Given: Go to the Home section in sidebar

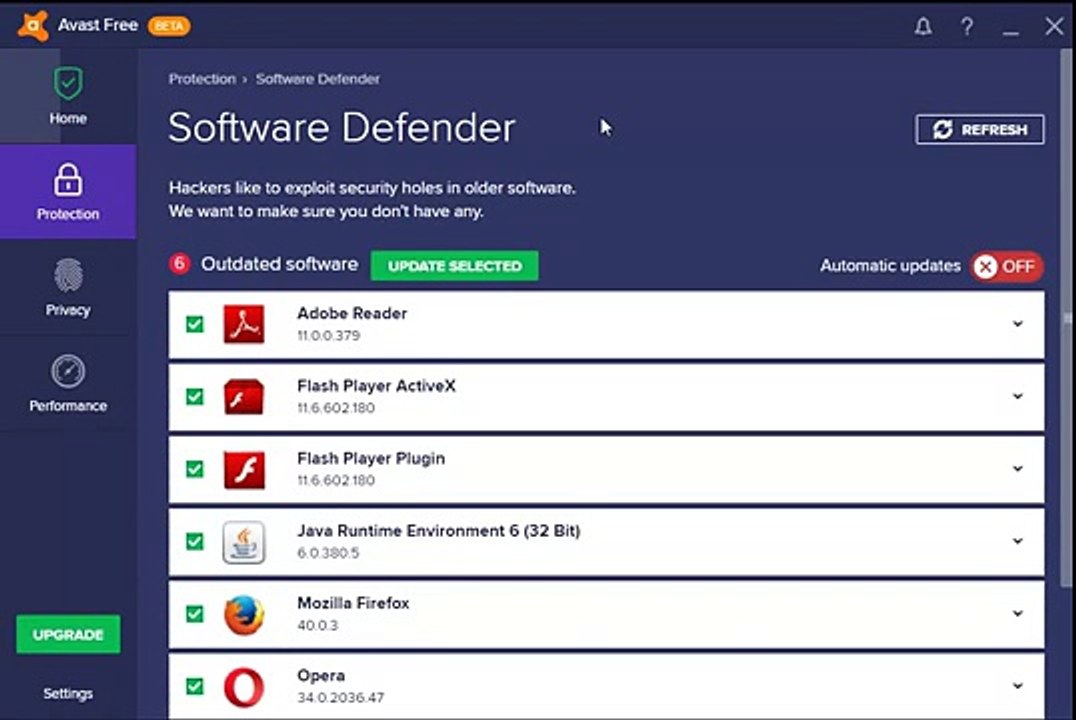Looking at the screenshot, I should click(68, 96).
